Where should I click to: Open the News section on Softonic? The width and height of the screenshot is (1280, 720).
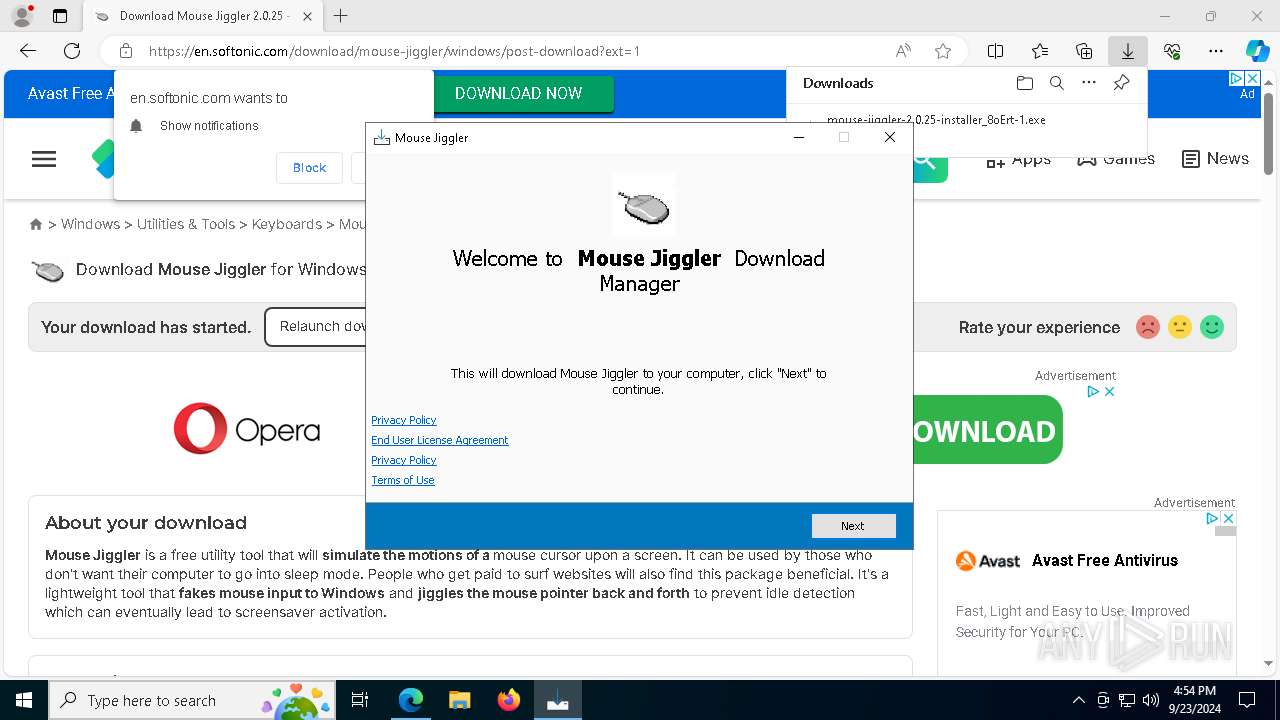(1215, 159)
